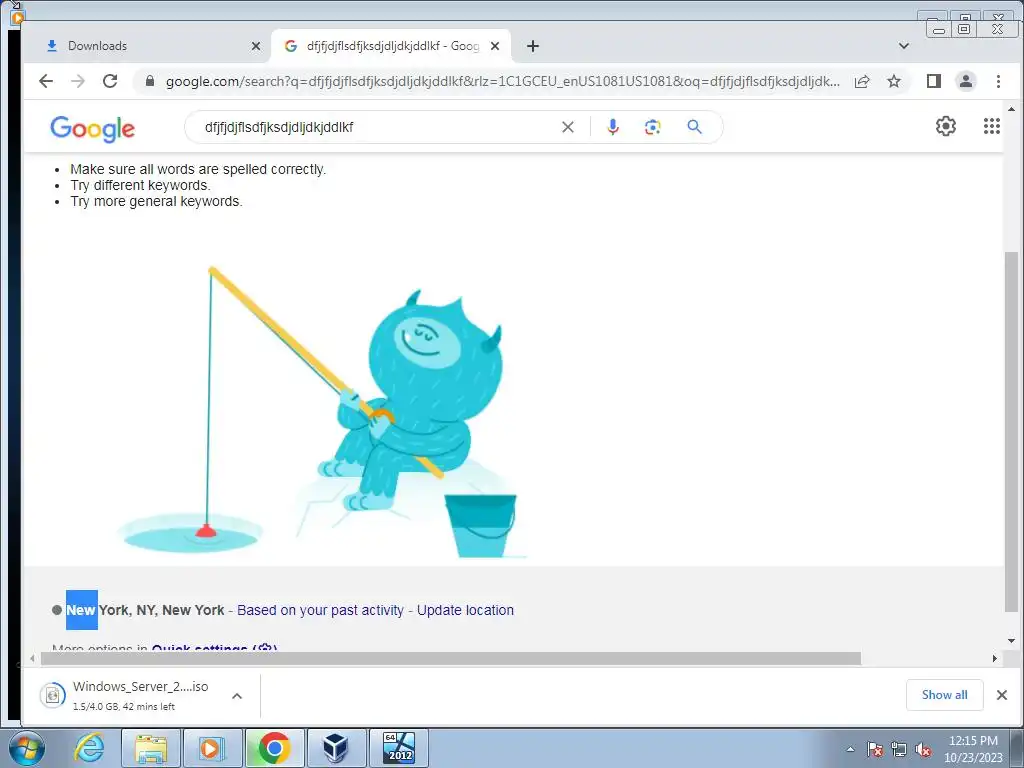Viewport: 1024px width, 768px height.
Task: Reload the current page
Action: tap(110, 81)
